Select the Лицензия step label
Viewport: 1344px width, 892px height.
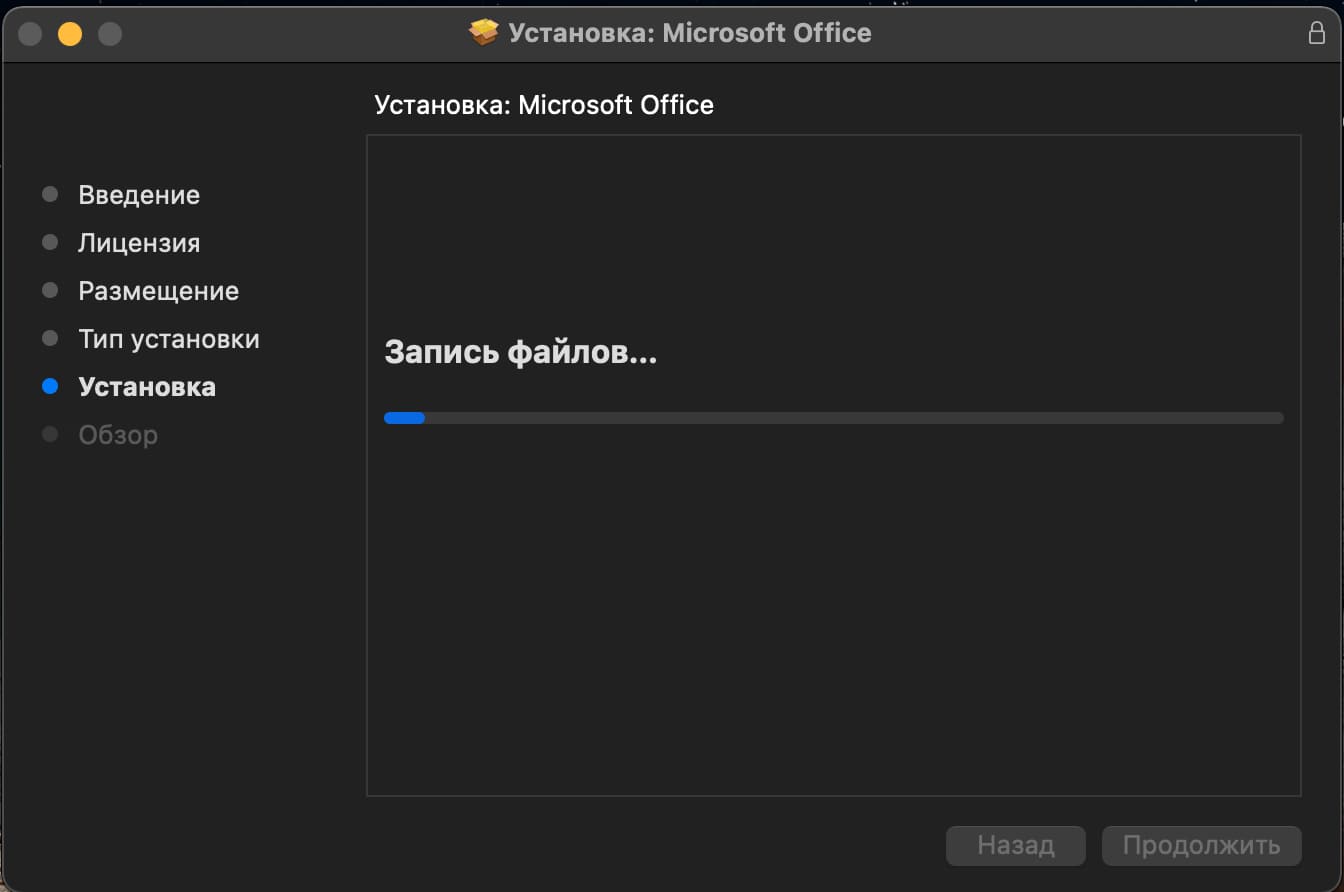(x=139, y=243)
